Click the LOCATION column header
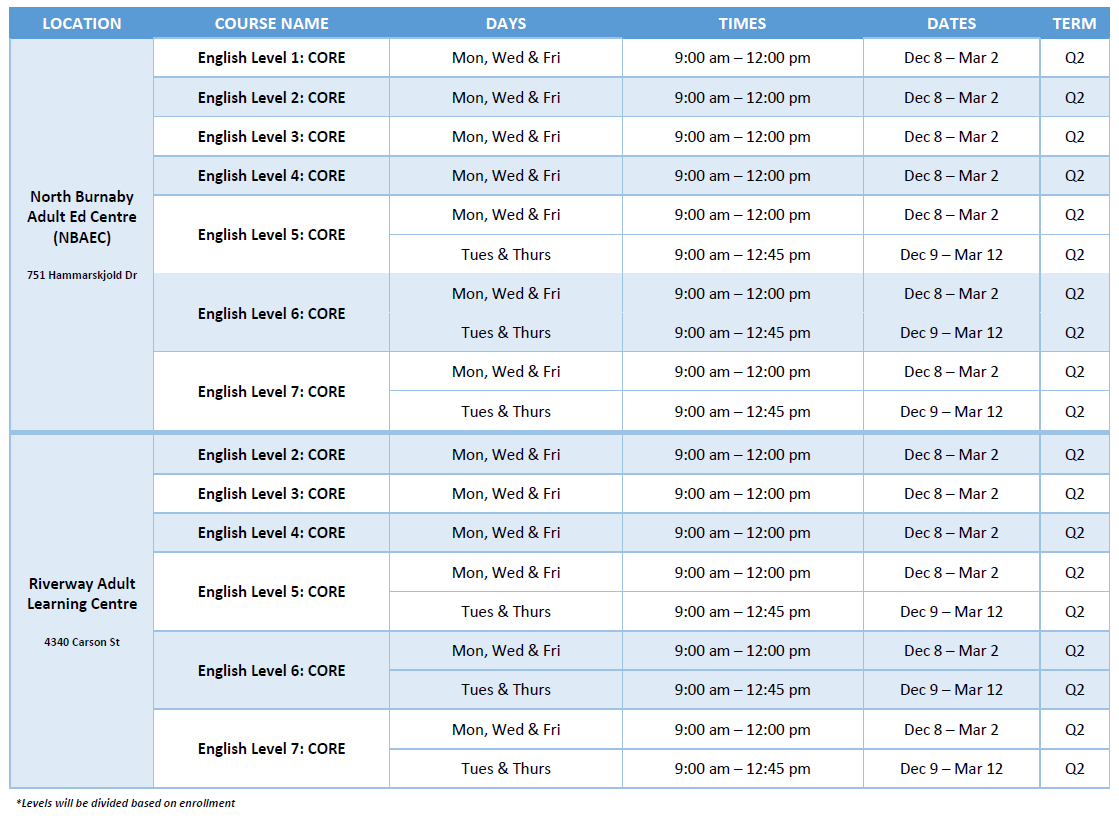 coord(82,23)
